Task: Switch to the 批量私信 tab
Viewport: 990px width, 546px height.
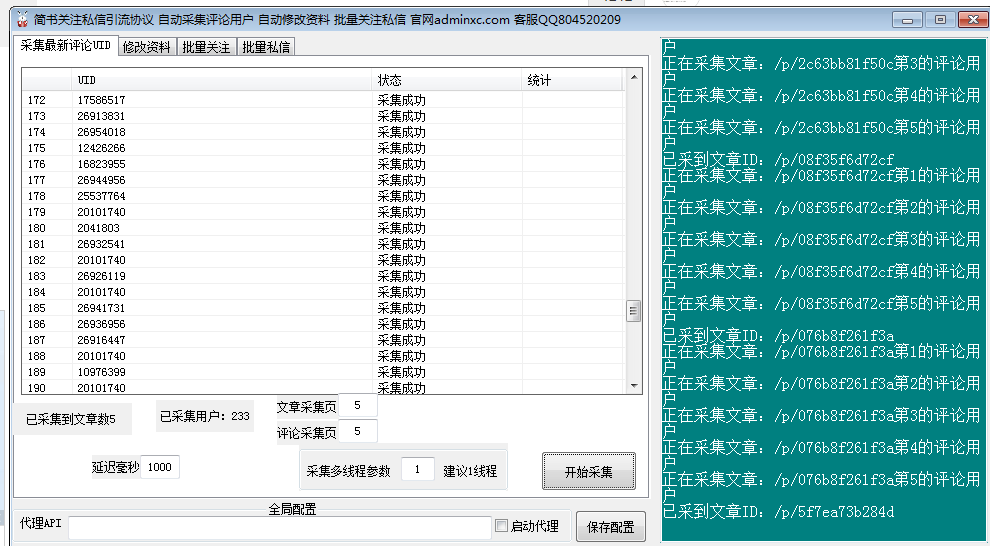Action: 266,47
